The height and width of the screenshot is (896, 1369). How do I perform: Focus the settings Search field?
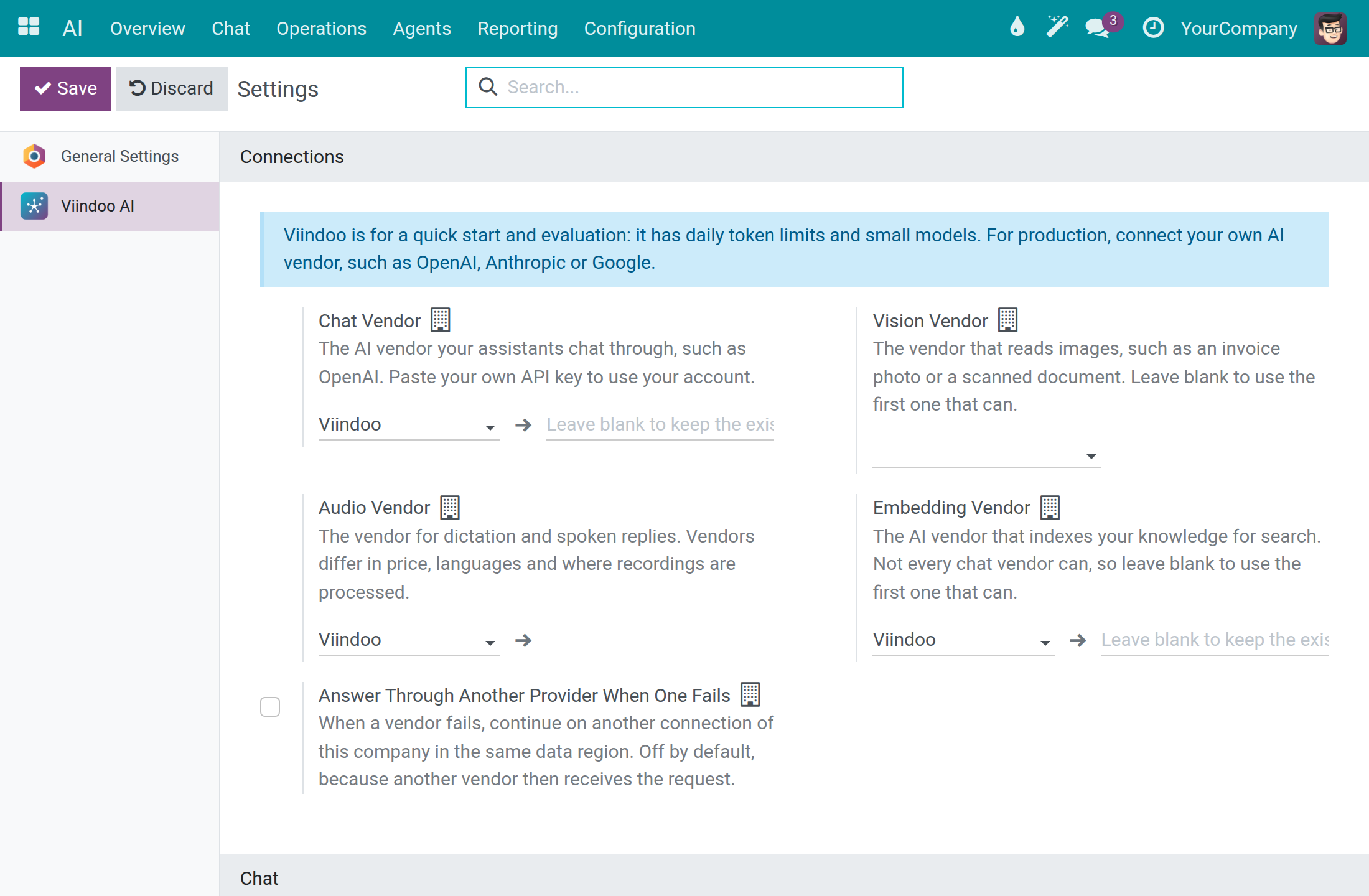coord(684,88)
